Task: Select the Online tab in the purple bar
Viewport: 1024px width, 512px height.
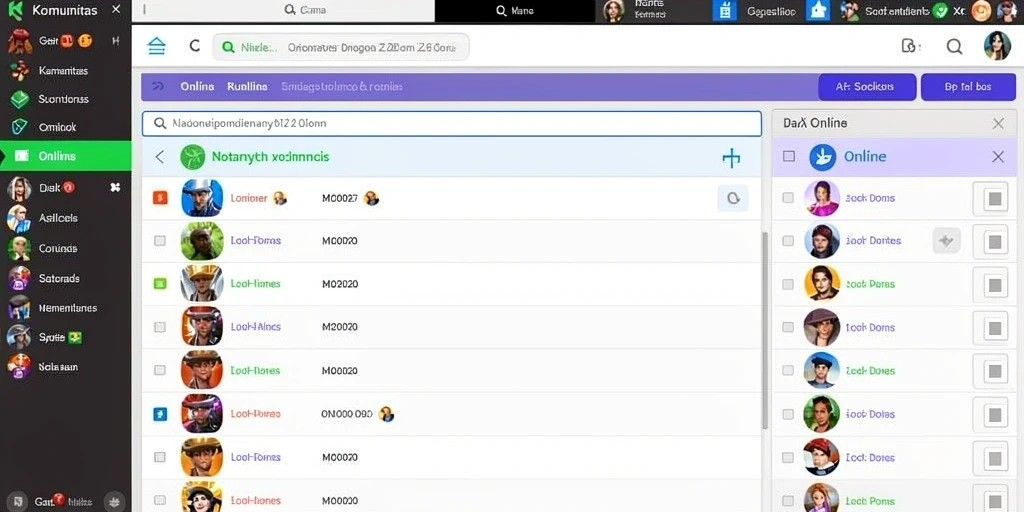Action: point(197,86)
